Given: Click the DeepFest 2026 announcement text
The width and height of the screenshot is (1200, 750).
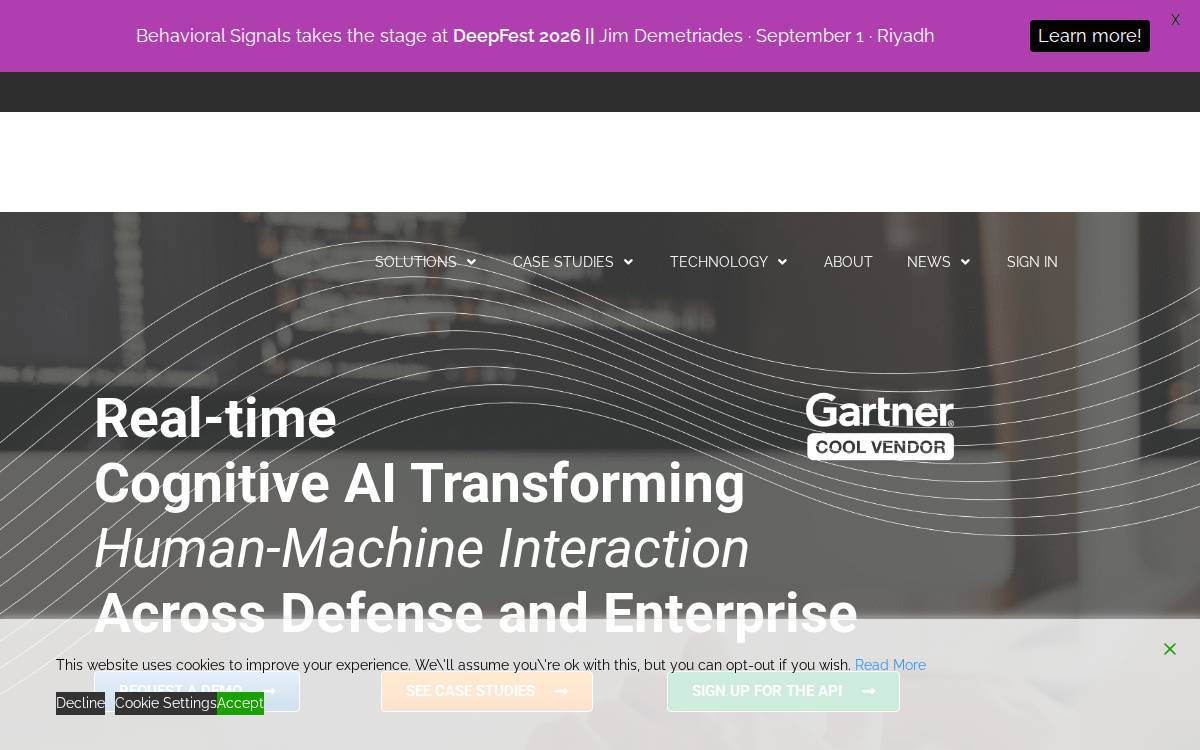Looking at the screenshot, I should tap(535, 36).
